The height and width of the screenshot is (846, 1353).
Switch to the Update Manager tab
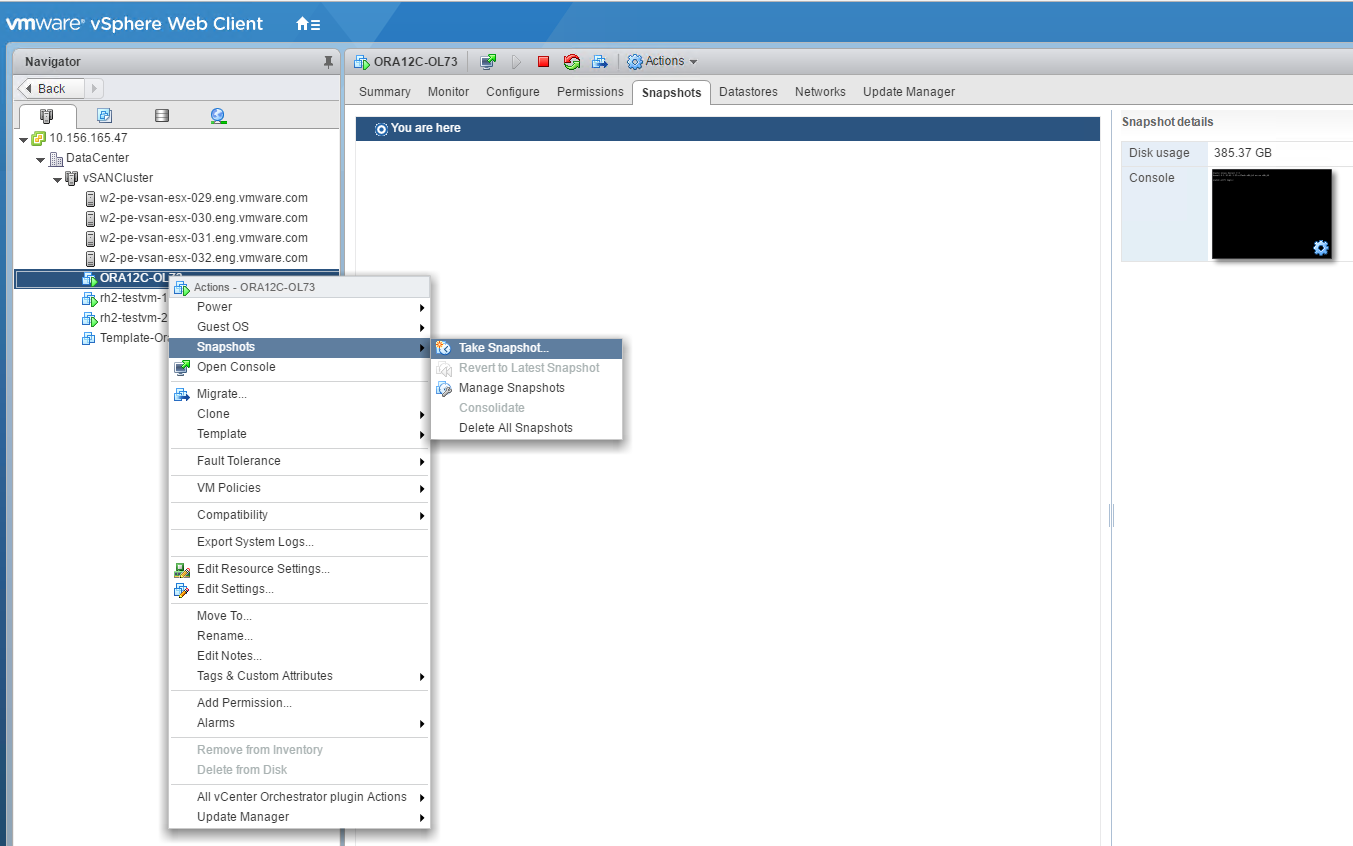point(909,92)
